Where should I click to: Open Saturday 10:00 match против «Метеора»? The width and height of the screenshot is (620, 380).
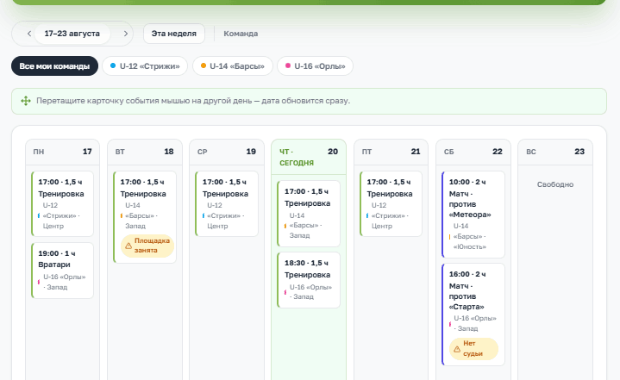click(473, 215)
